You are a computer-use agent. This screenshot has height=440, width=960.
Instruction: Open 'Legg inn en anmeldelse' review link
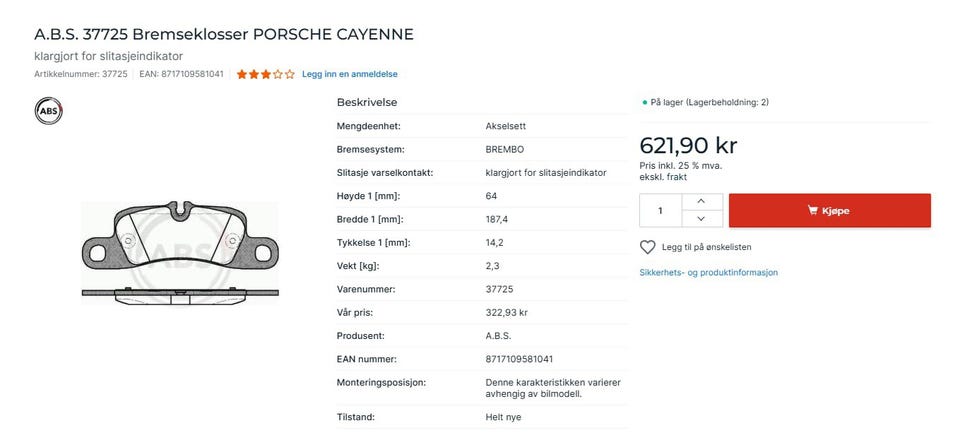point(350,74)
